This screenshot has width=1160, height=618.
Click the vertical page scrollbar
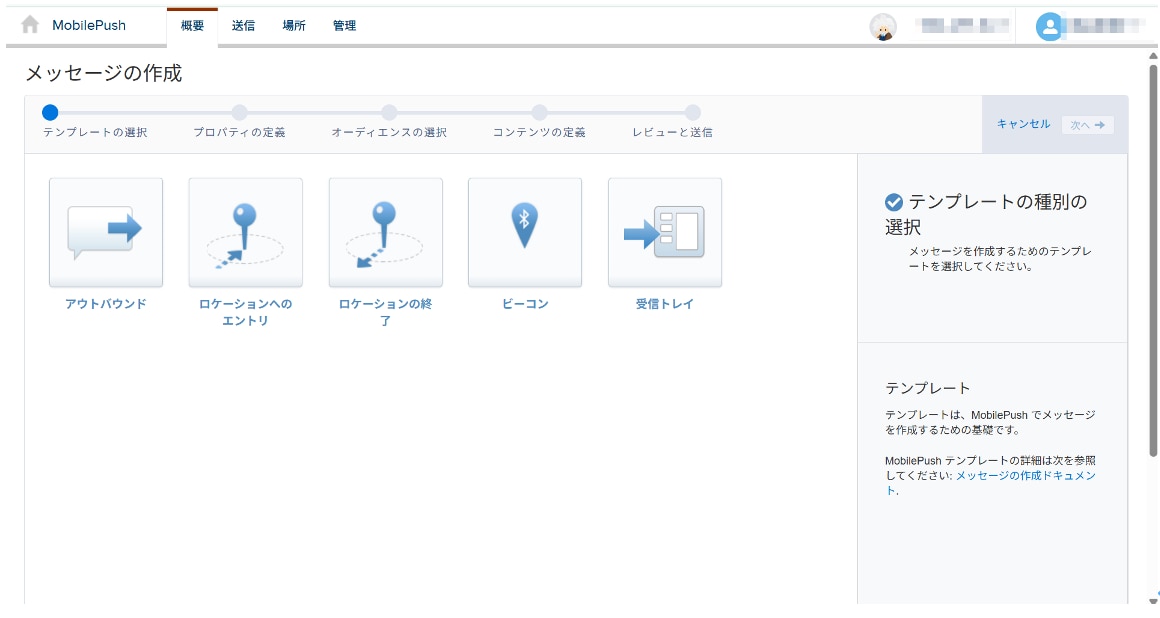tap(1153, 260)
